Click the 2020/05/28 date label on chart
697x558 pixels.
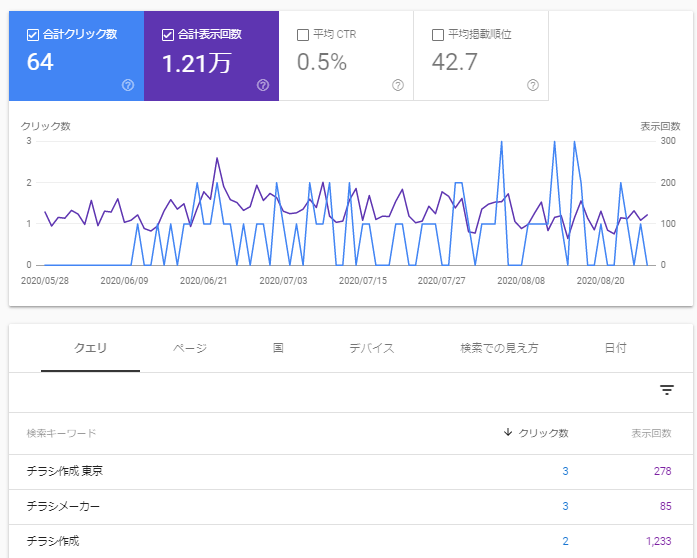(x=45, y=281)
